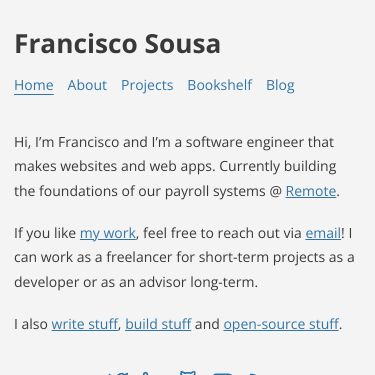Go to the About page
This screenshot has width=375, height=375.
point(87,85)
